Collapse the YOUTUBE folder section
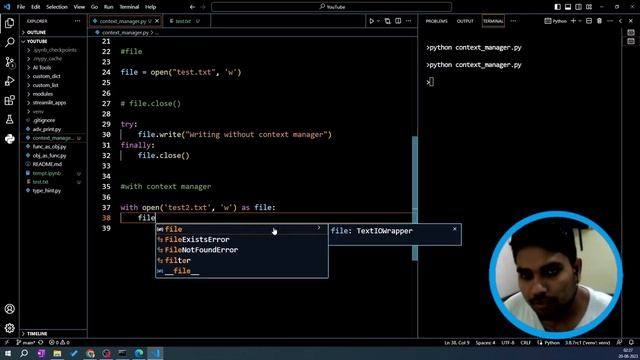 (x=53, y=41)
